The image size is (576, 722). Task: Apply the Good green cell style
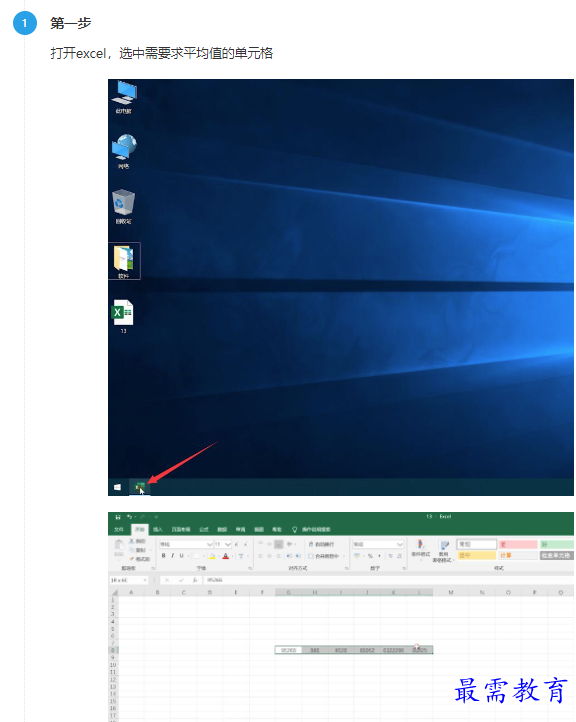(557, 544)
